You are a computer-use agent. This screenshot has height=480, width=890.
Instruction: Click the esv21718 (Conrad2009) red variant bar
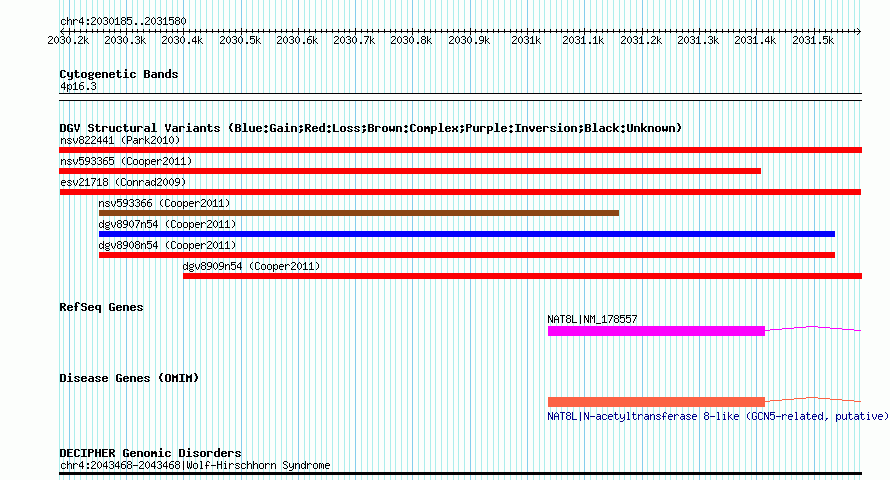(x=460, y=192)
